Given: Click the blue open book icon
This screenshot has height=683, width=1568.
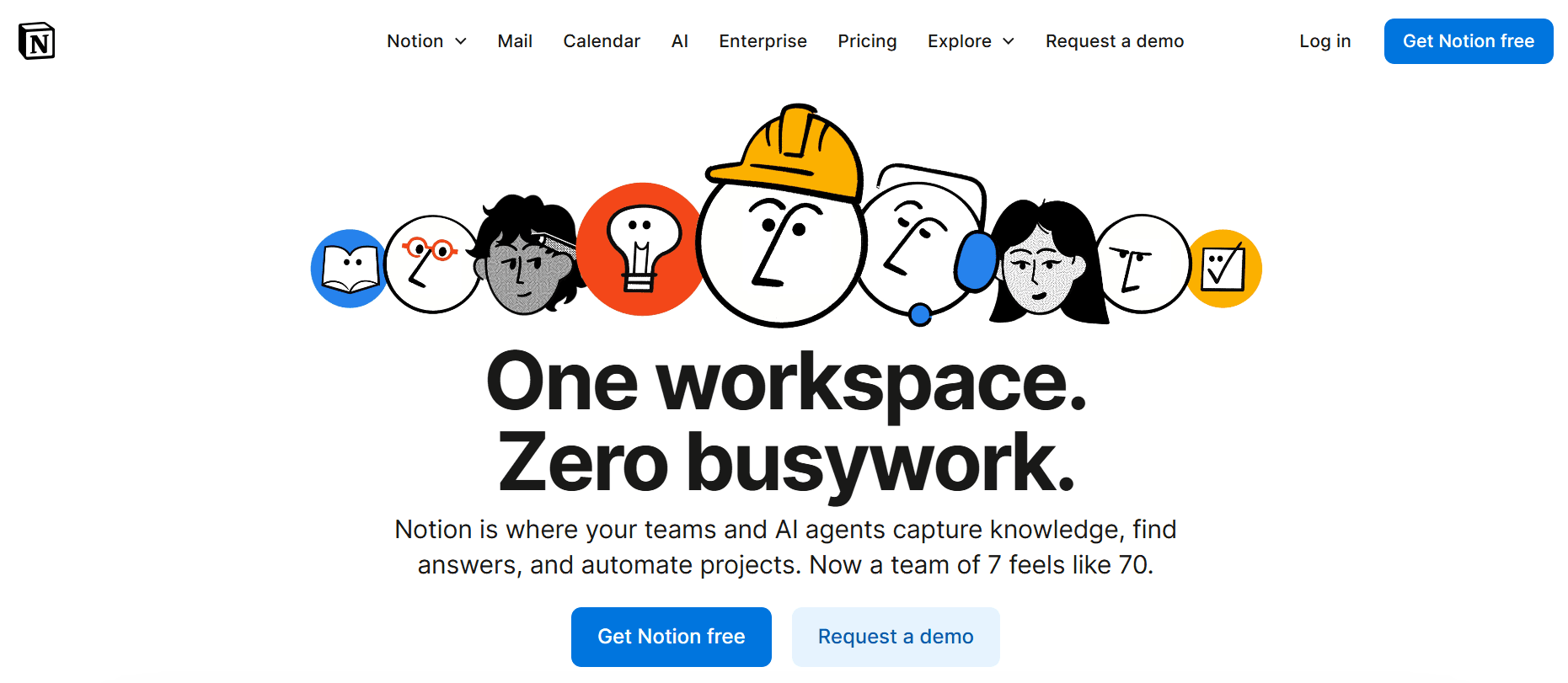Looking at the screenshot, I should (348, 269).
